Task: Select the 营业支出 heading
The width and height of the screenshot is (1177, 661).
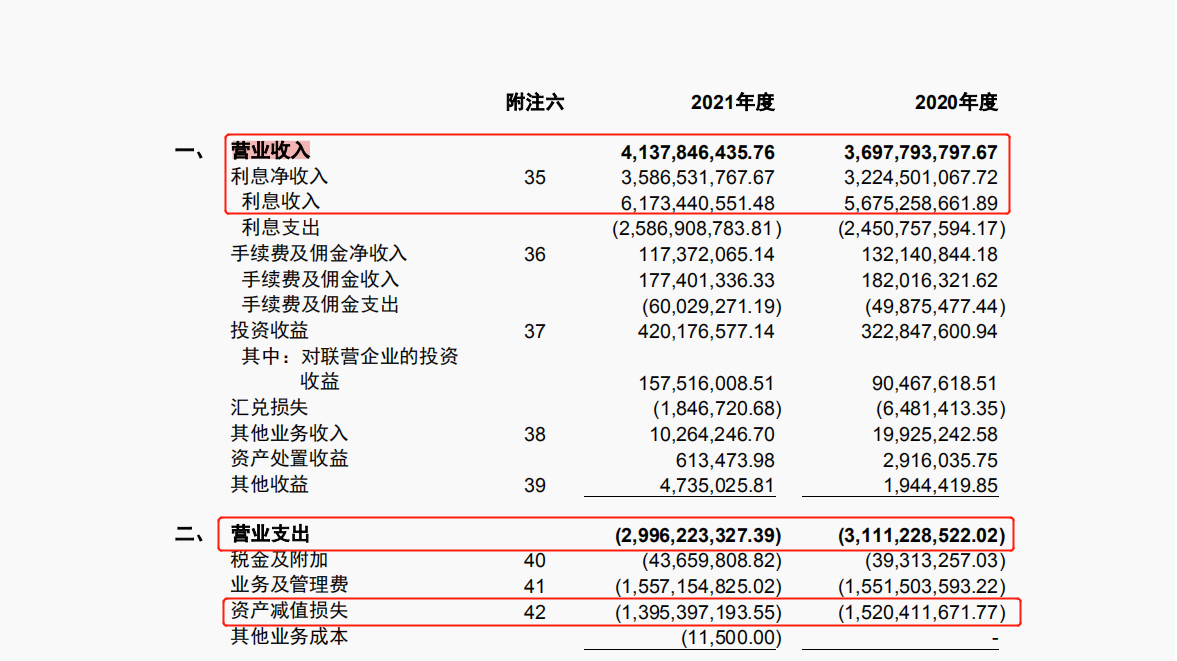Action: [x=270, y=534]
